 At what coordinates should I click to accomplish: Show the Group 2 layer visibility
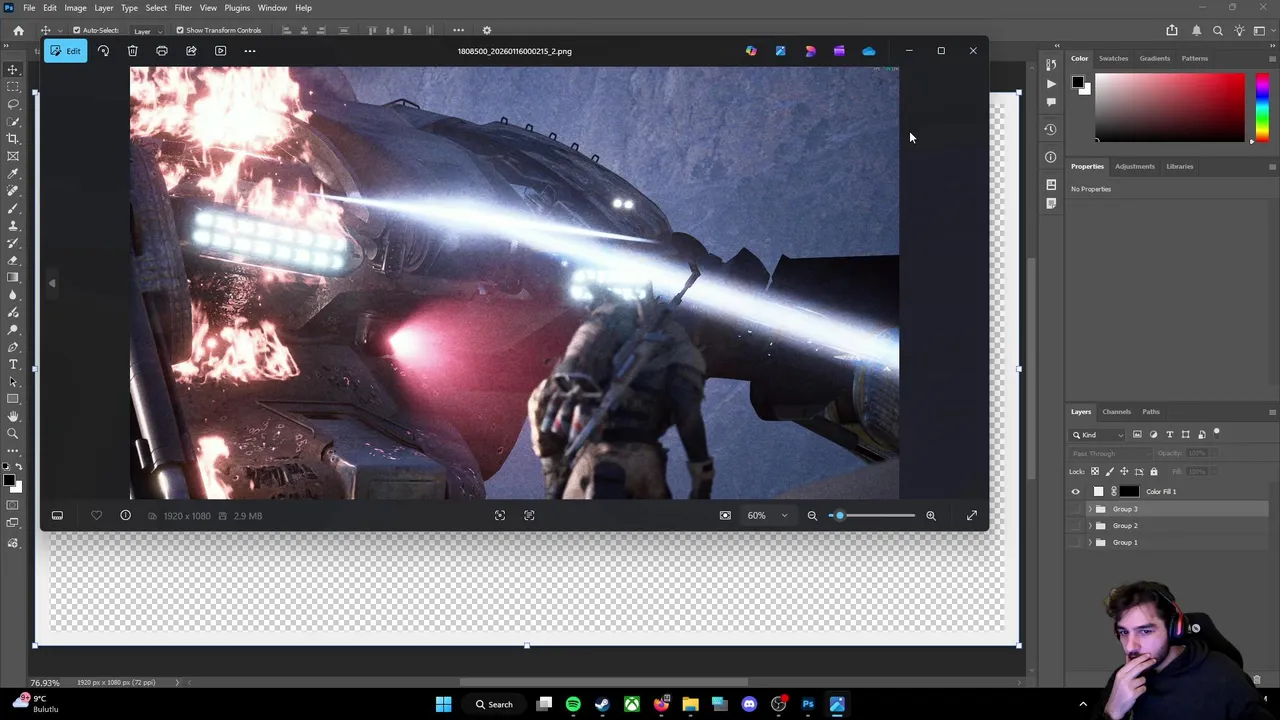click(x=1076, y=526)
